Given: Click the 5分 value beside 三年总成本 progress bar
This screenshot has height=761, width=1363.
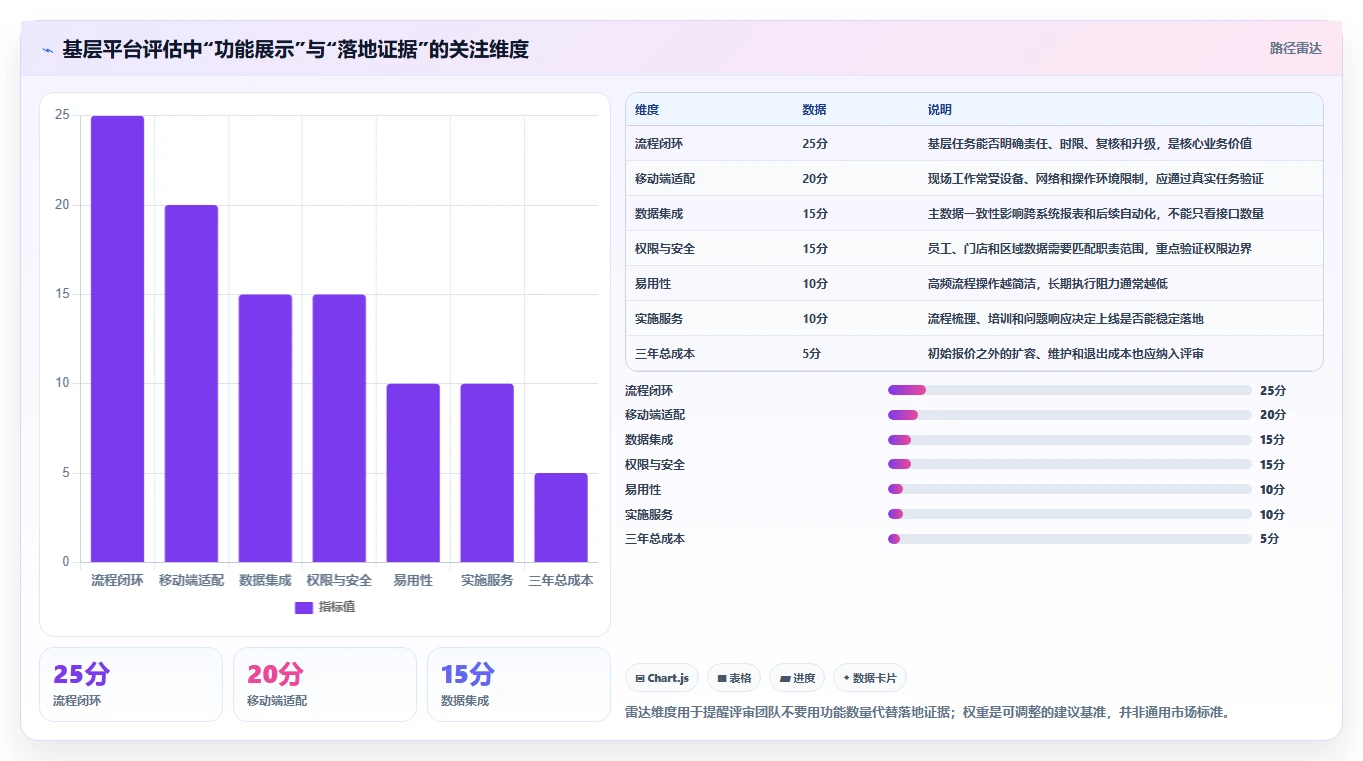Looking at the screenshot, I should (x=1270, y=539).
